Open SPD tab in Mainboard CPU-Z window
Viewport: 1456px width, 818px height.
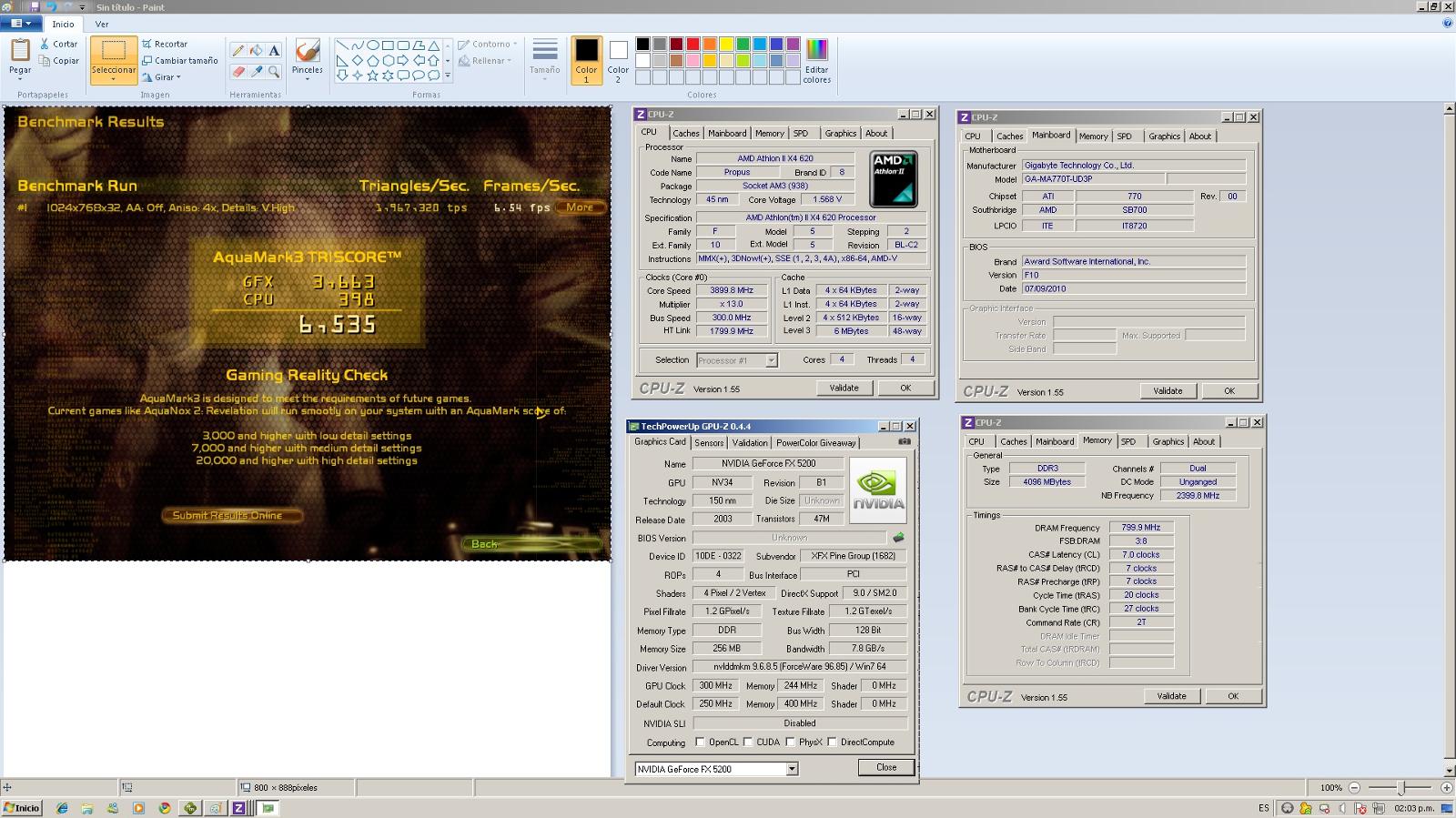pyautogui.click(x=1125, y=136)
